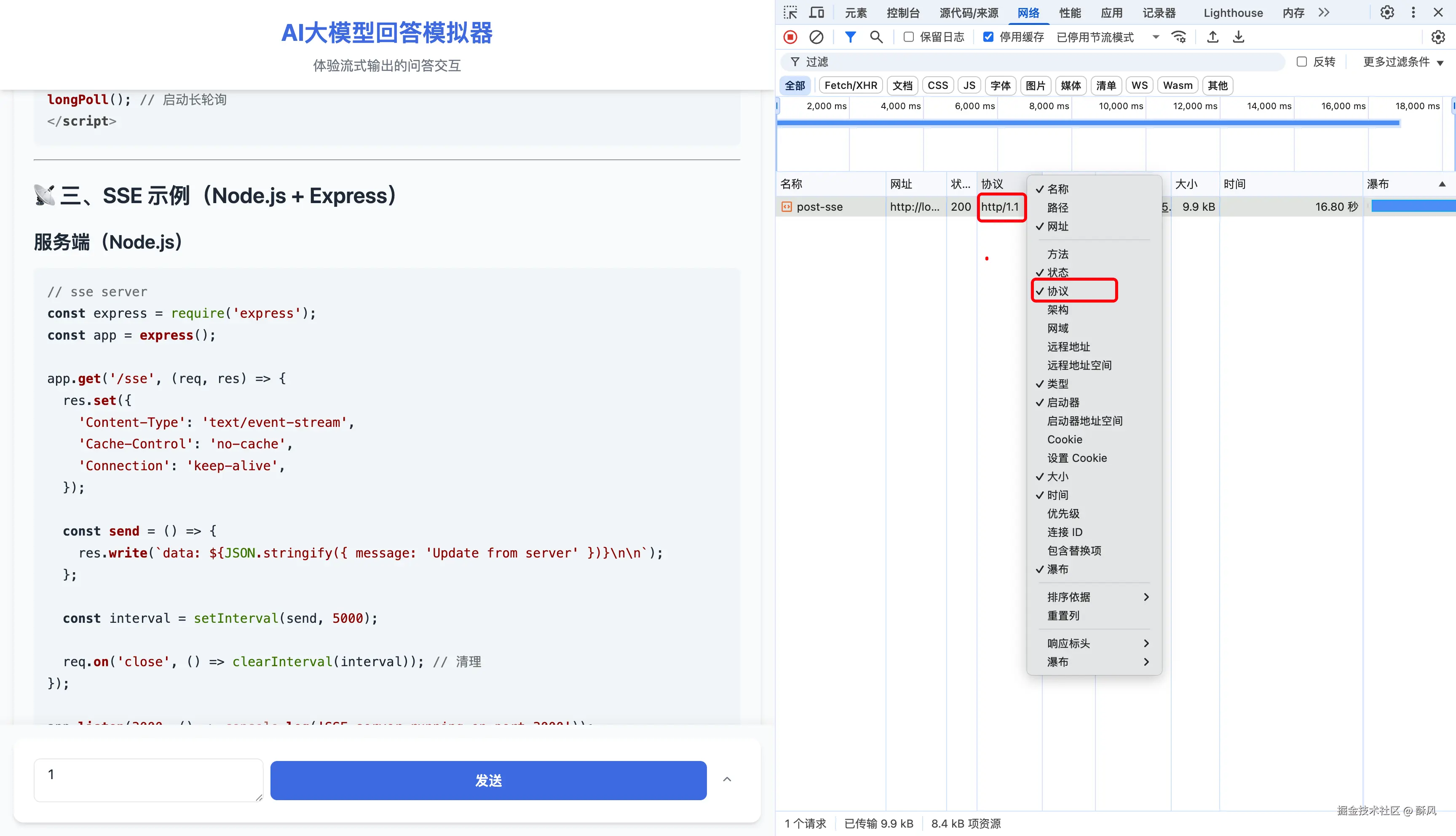This screenshot has height=836, width=1456.
Task: Click the clear network log icon
Action: (x=816, y=38)
